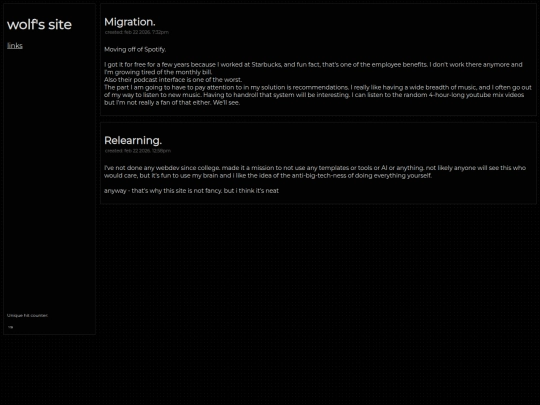
Task: Click the "Unique hit counter" label
Action: [28, 315]
